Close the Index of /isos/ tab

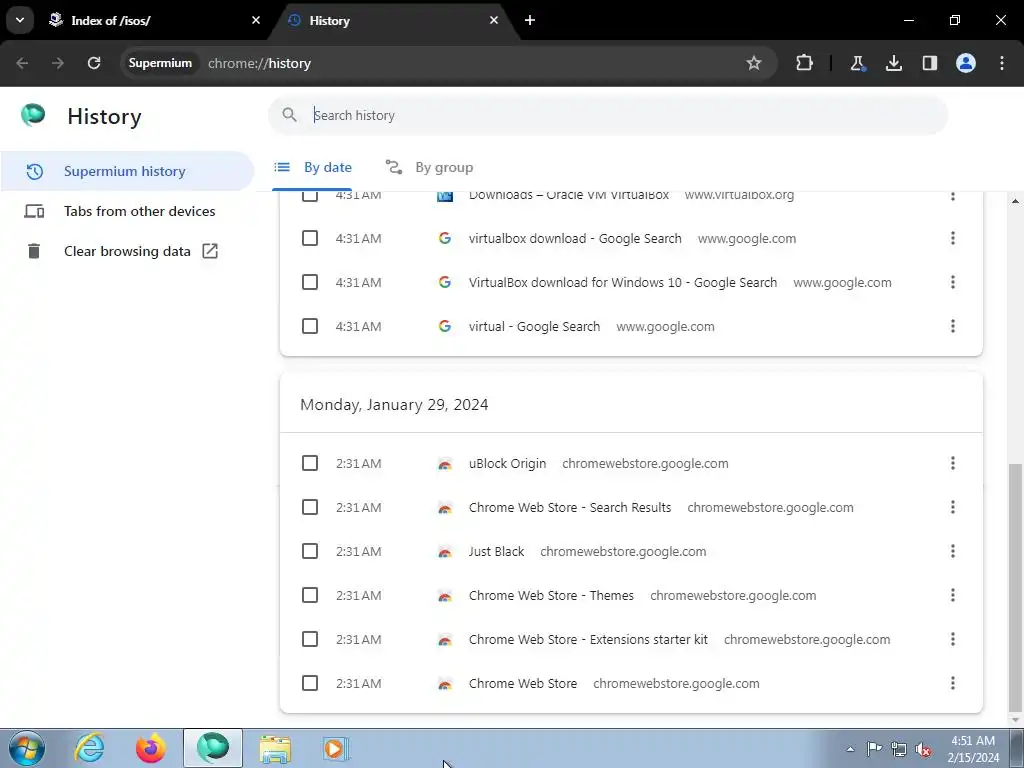(x=256, y=20)
